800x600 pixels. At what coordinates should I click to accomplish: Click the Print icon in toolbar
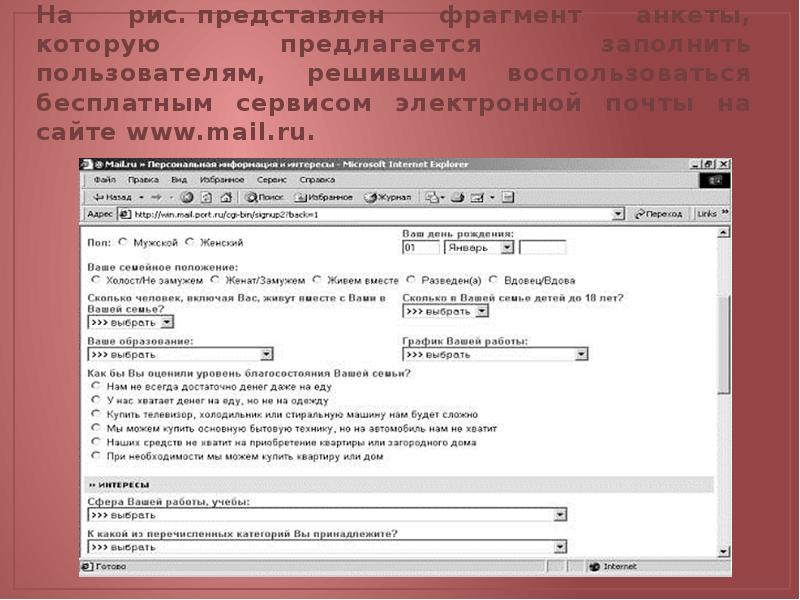coord(458,197)
